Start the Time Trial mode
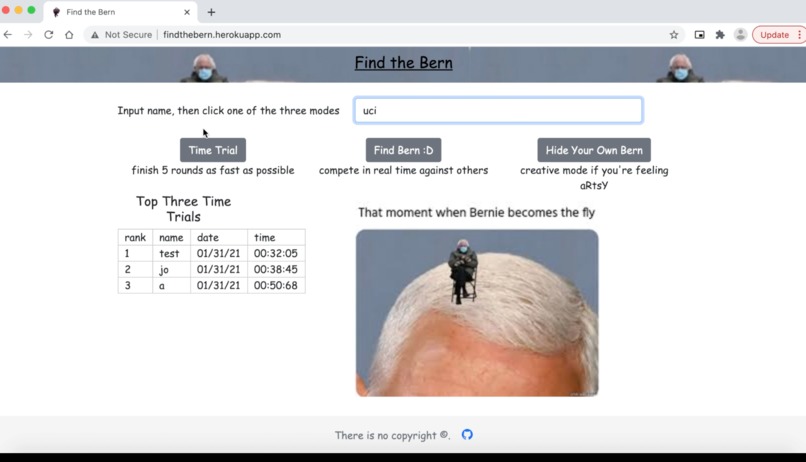This screenshot has width=806, height=462. 213,150
